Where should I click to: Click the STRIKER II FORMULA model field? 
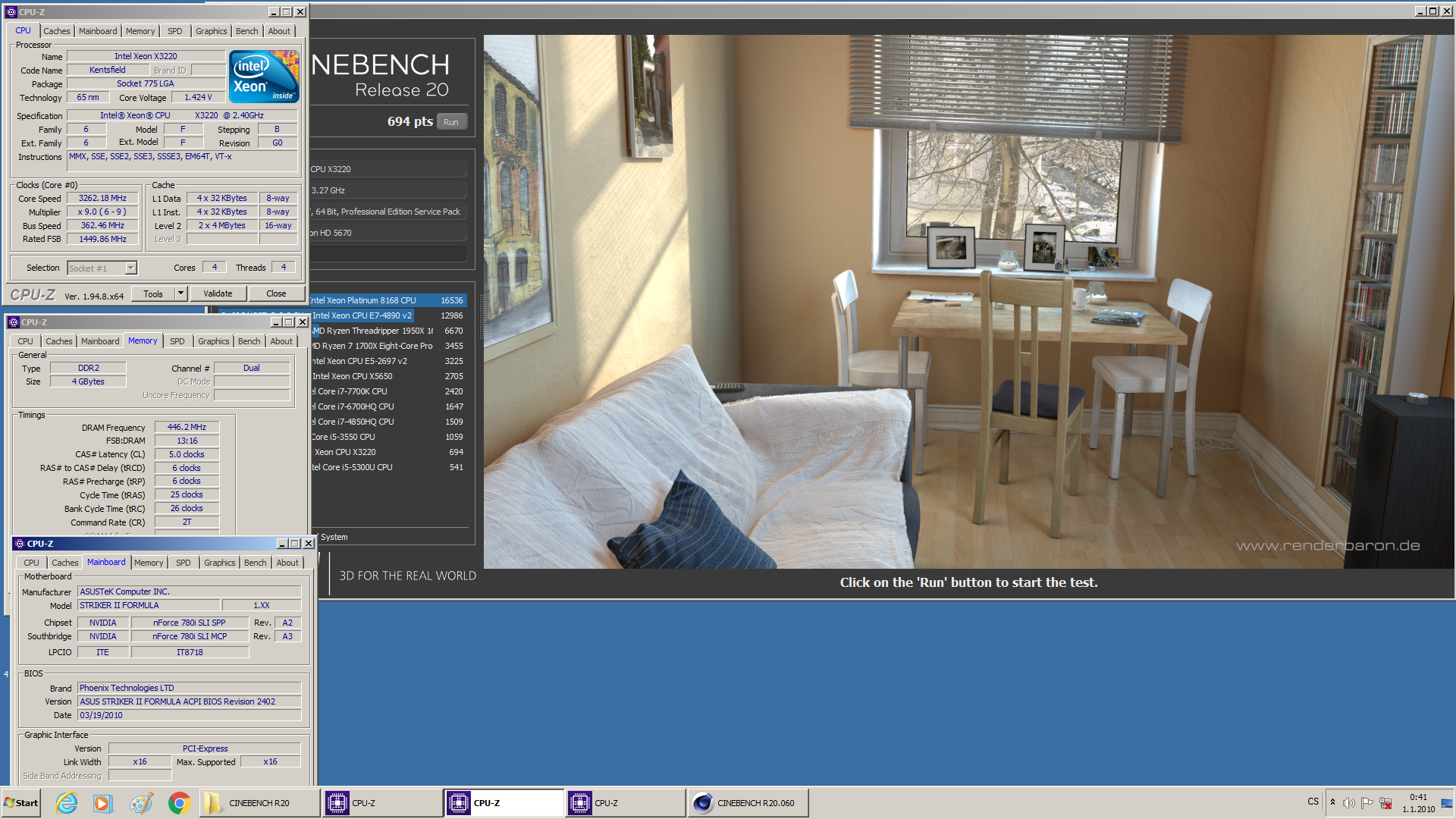[149, 605]
